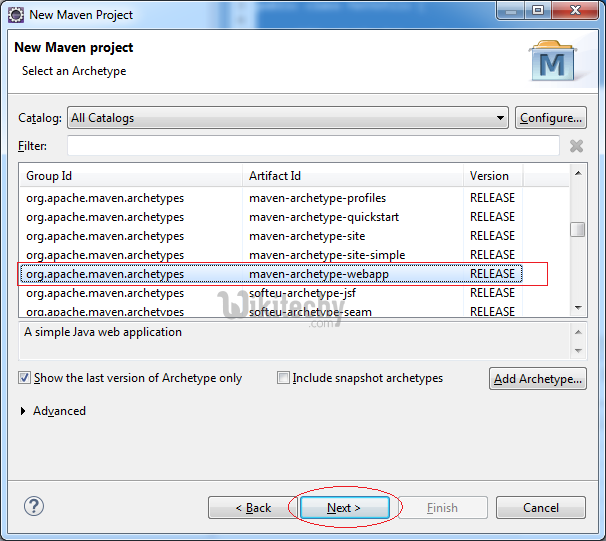Sort the table by Group Id column header
The height and width of the screenshot is (541, 606).
tap(130, 176)
